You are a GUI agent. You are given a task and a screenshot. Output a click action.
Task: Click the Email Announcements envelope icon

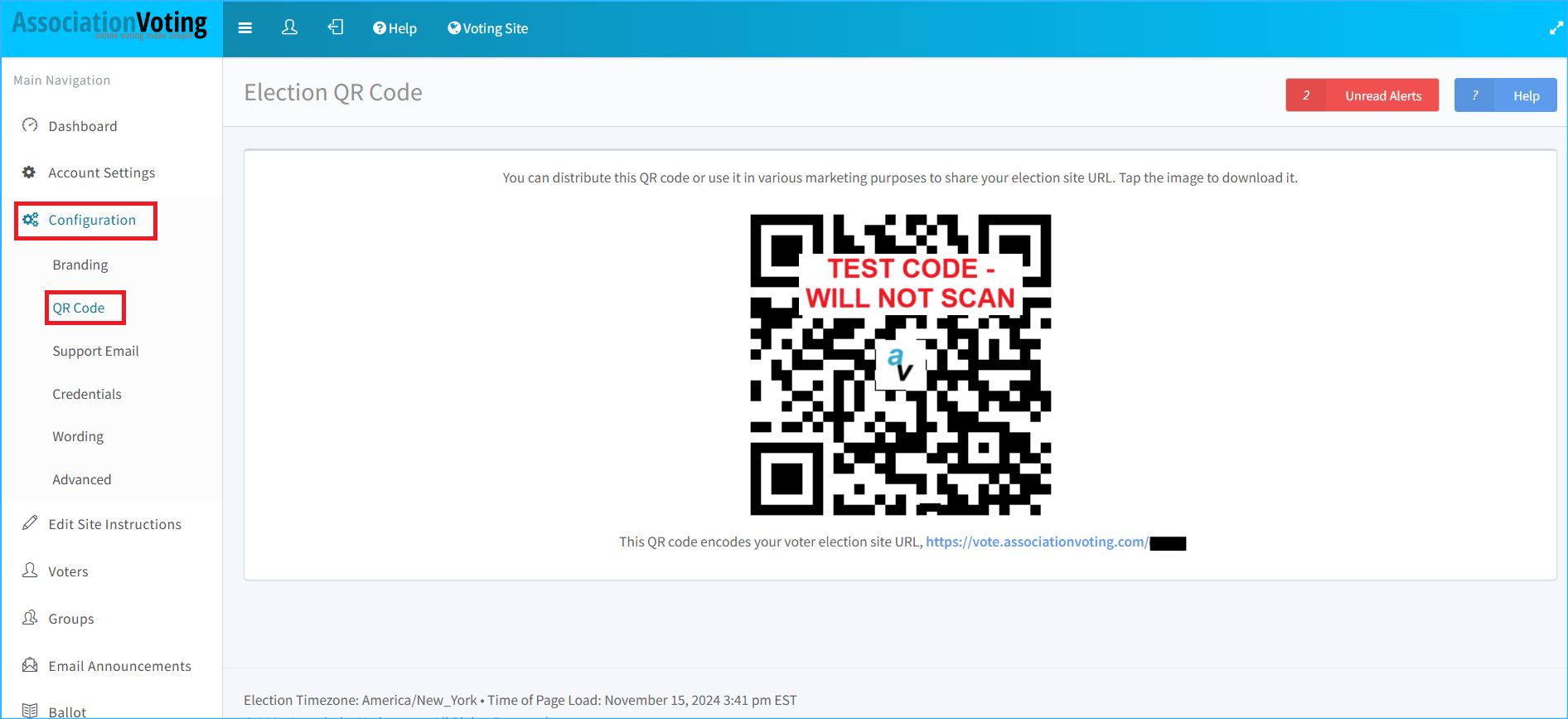tap(30, 664)
